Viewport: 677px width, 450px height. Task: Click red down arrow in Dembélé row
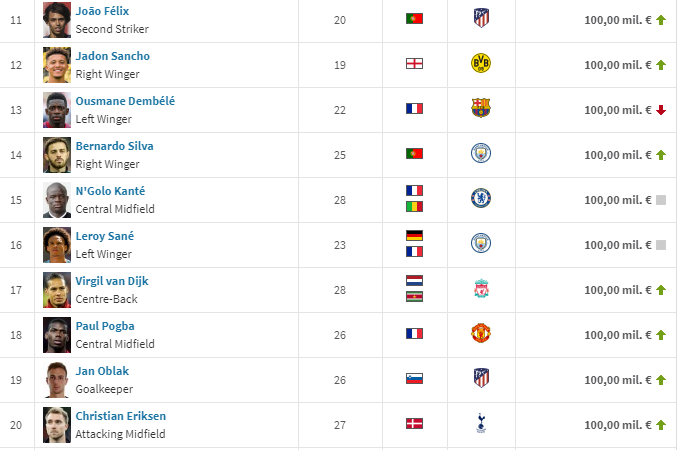pos(660,110)
